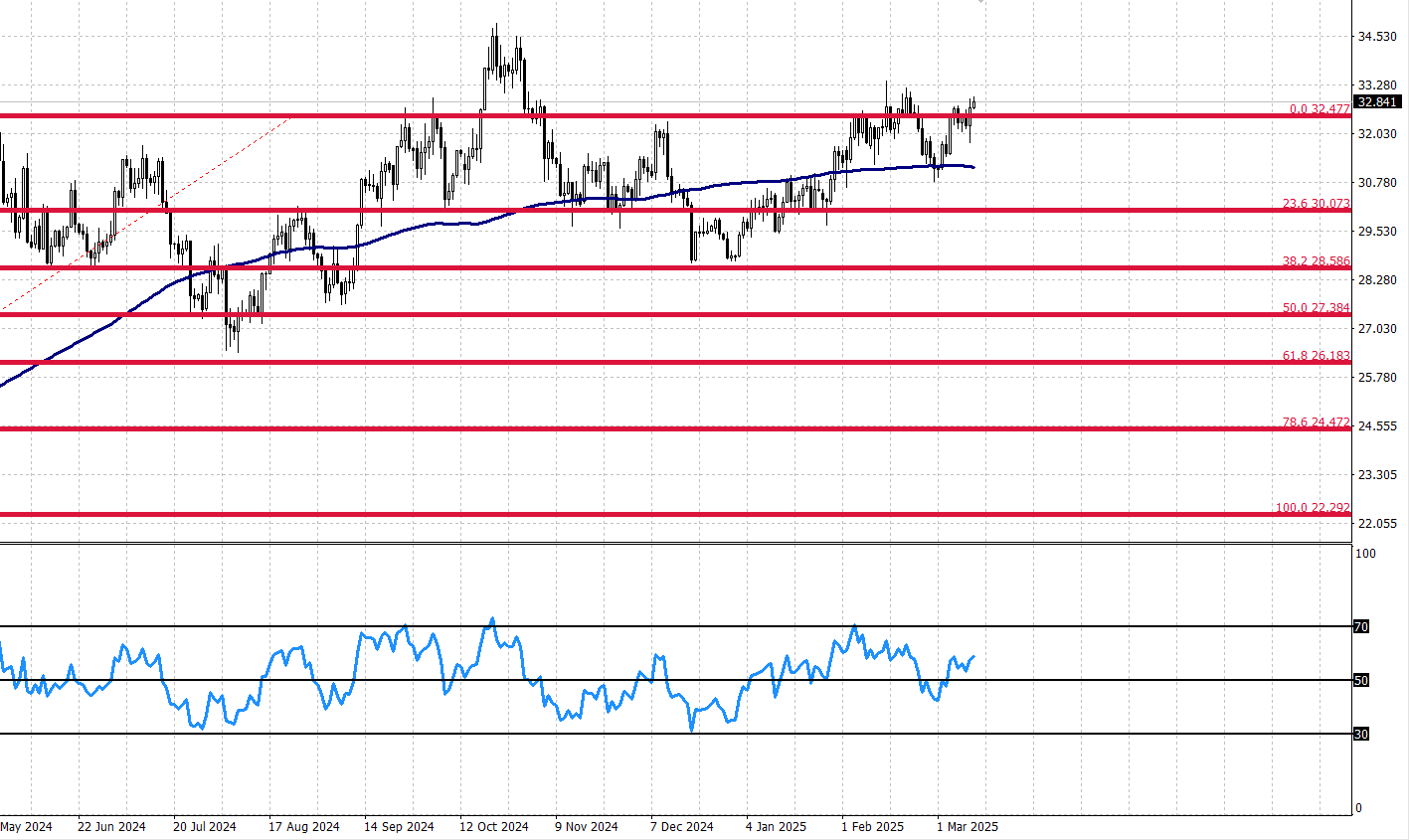Viewport: 1410px width, 840px height.
Task: Select the Fibonacci label 61.8 26.183
Action: point(1316,355)
